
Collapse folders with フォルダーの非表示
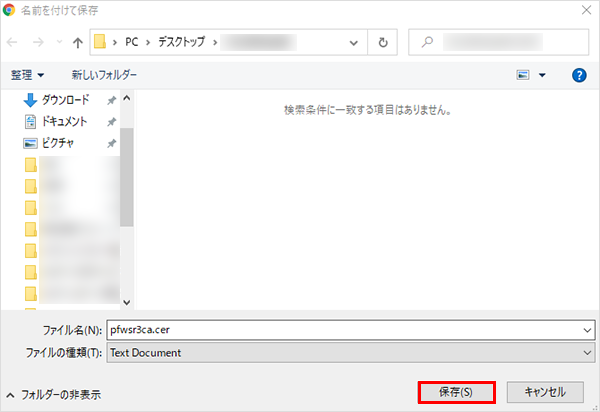54,395
